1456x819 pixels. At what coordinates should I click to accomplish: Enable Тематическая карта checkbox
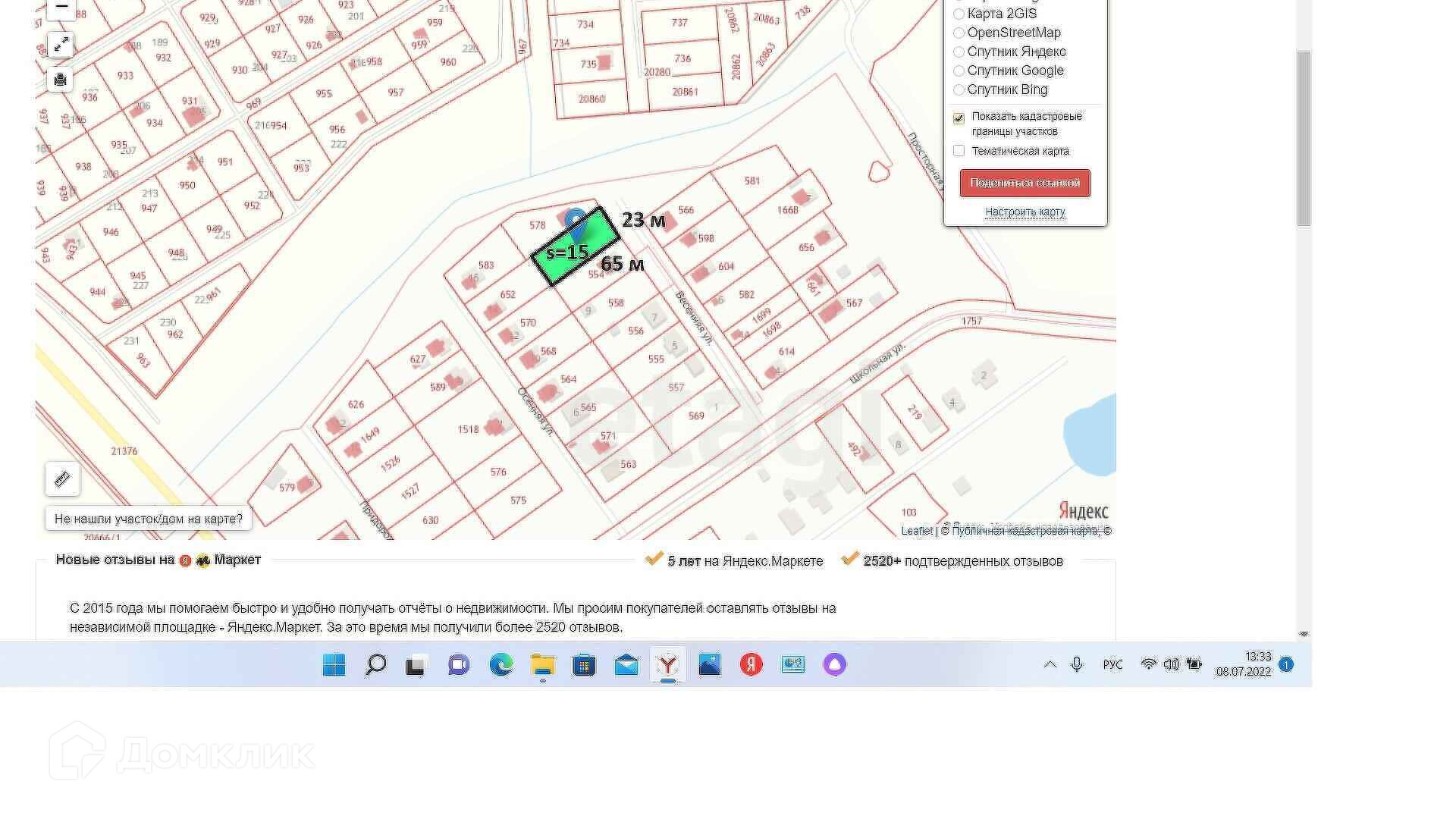959,151
